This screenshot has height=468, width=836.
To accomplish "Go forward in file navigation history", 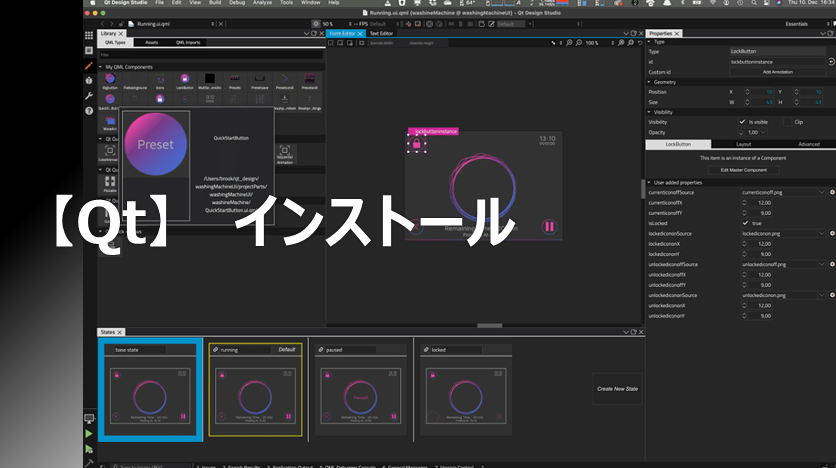I will (x=111, y=24).
